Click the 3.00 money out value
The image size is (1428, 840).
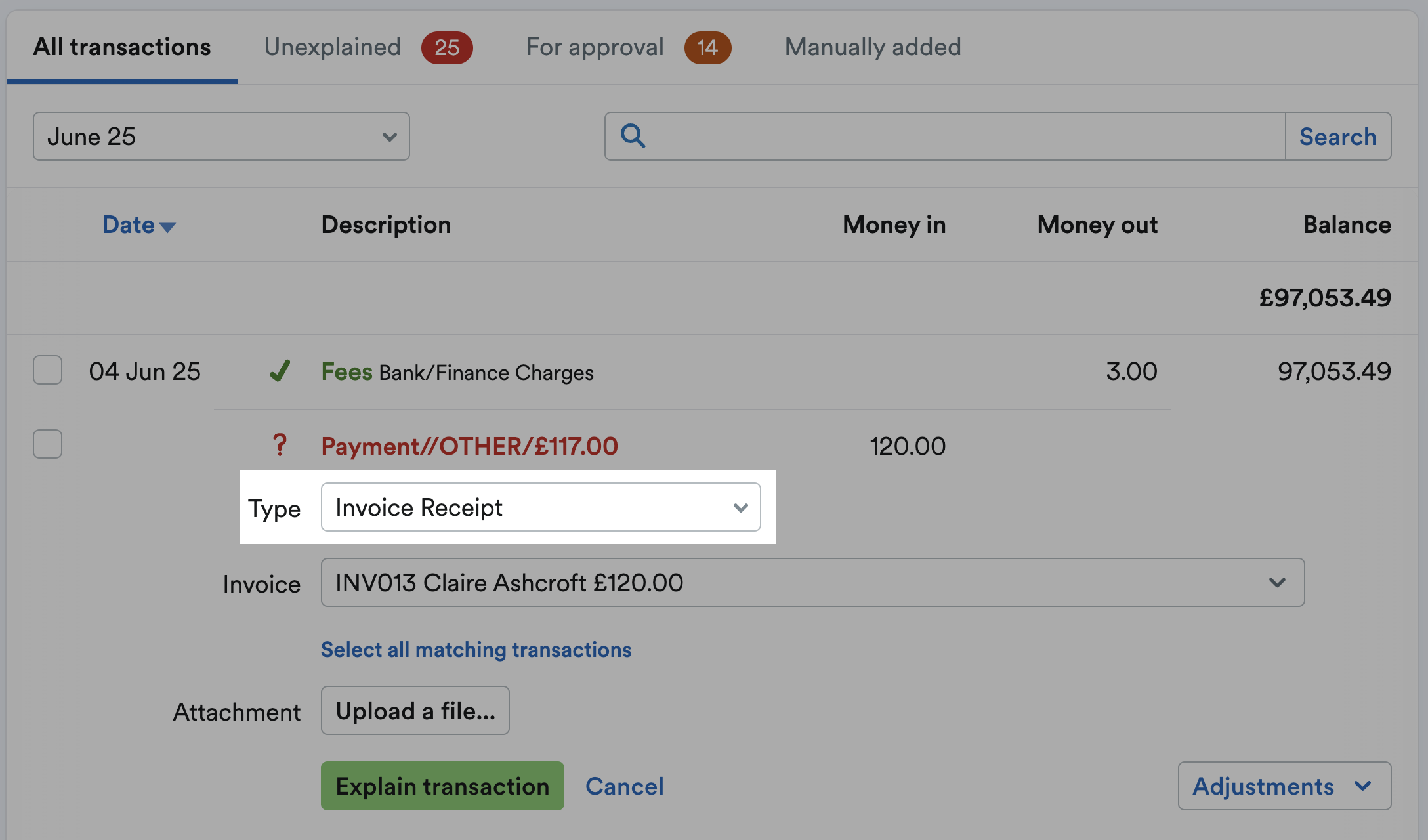(1131, 371)
